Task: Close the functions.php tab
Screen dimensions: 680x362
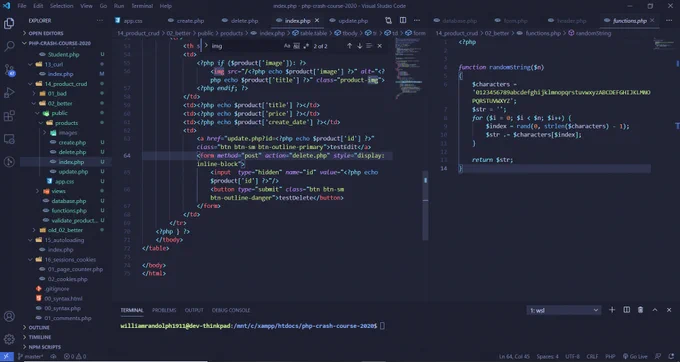Action: point(652,20)
